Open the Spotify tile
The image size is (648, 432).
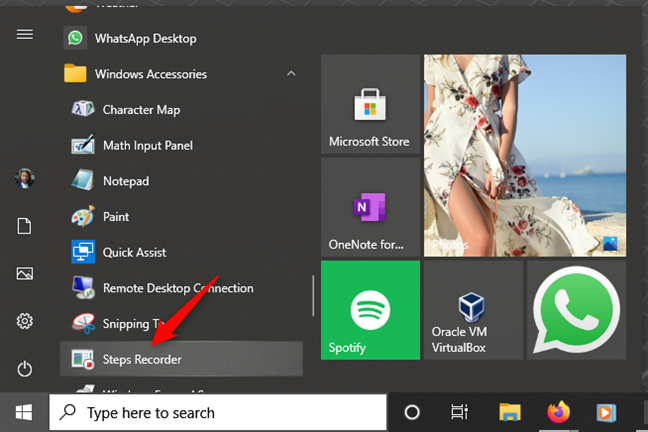coord(370,310)
